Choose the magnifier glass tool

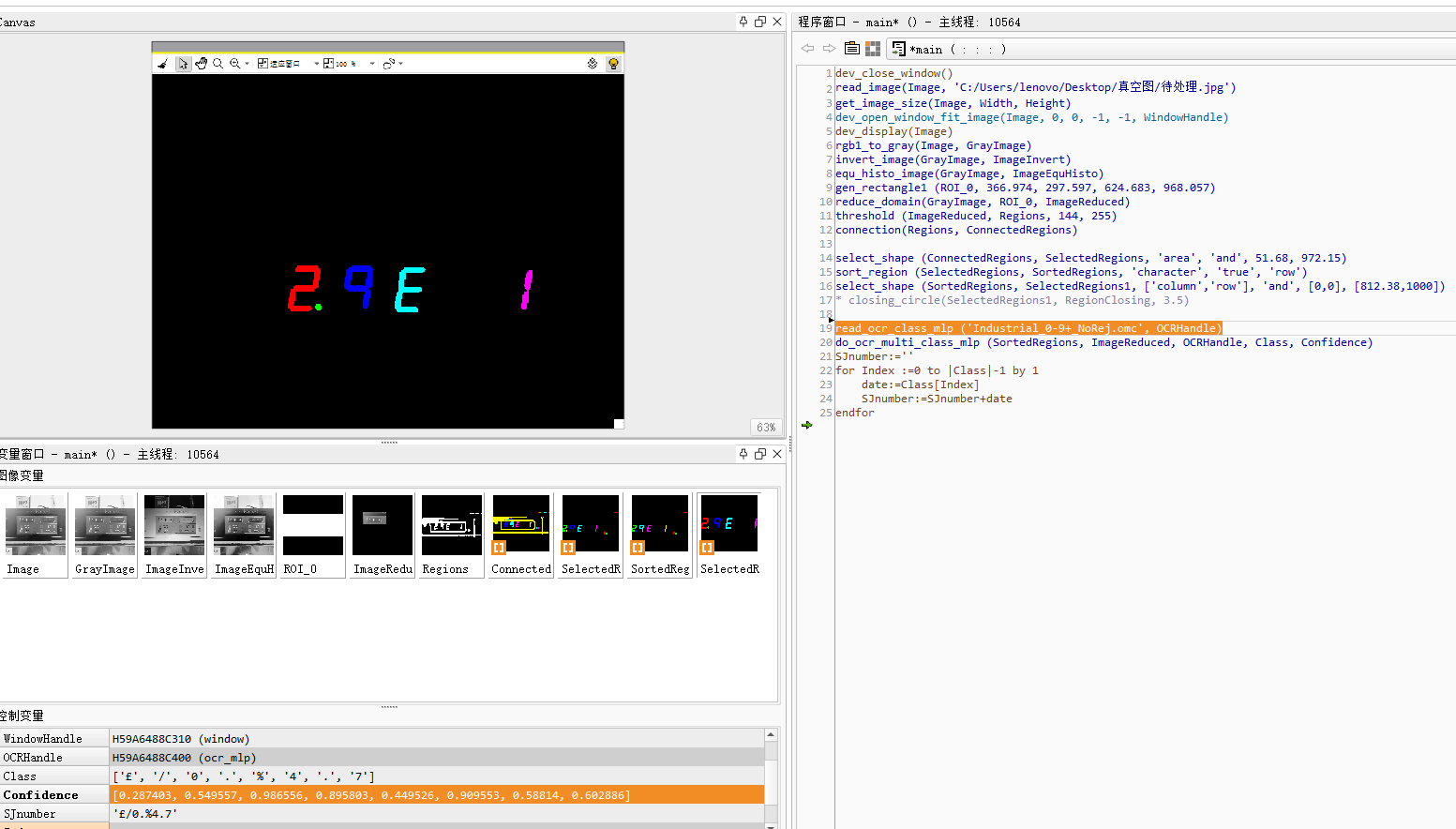pos(218,64)
